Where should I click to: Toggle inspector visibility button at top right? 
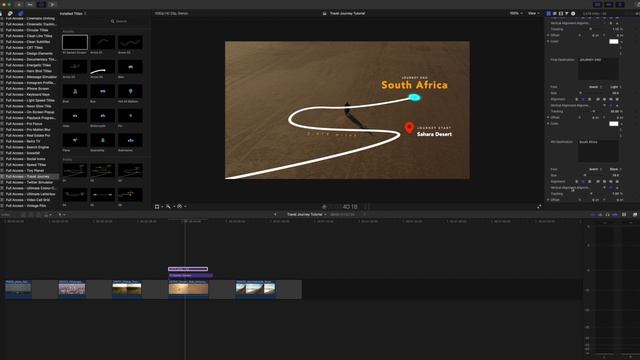click(620, 4)
